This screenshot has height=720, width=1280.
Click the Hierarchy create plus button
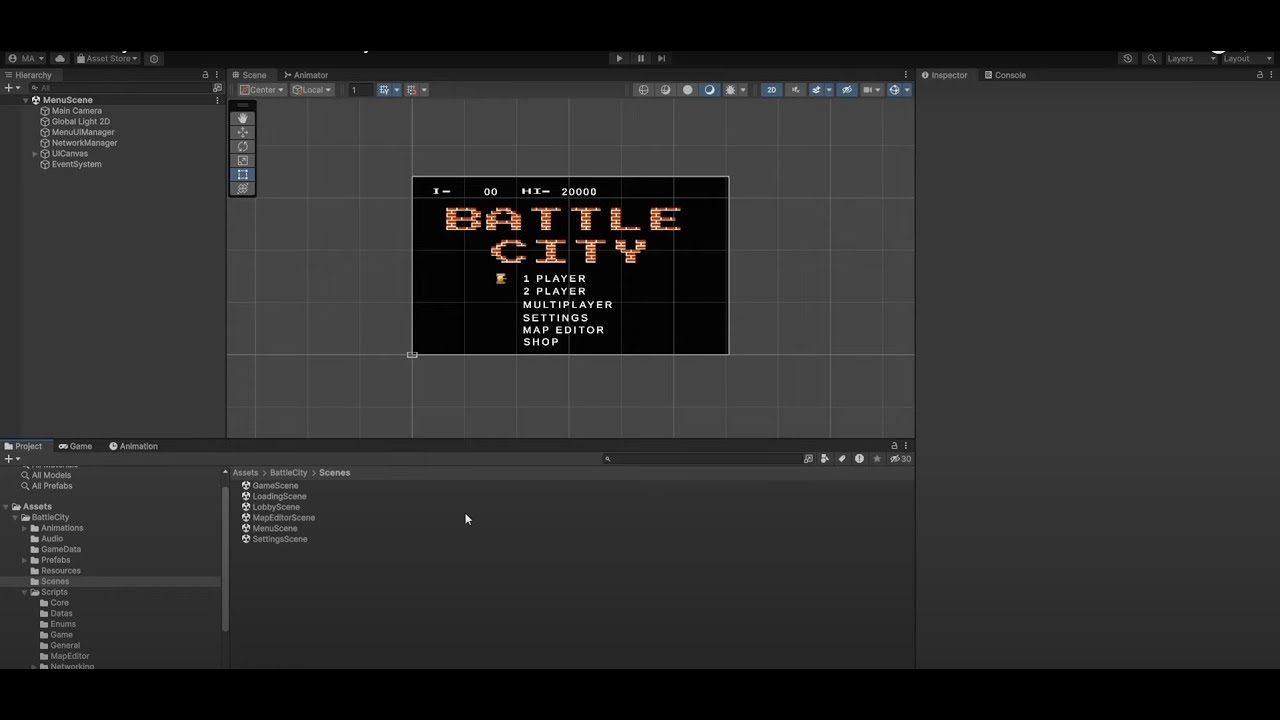(11, 88)
